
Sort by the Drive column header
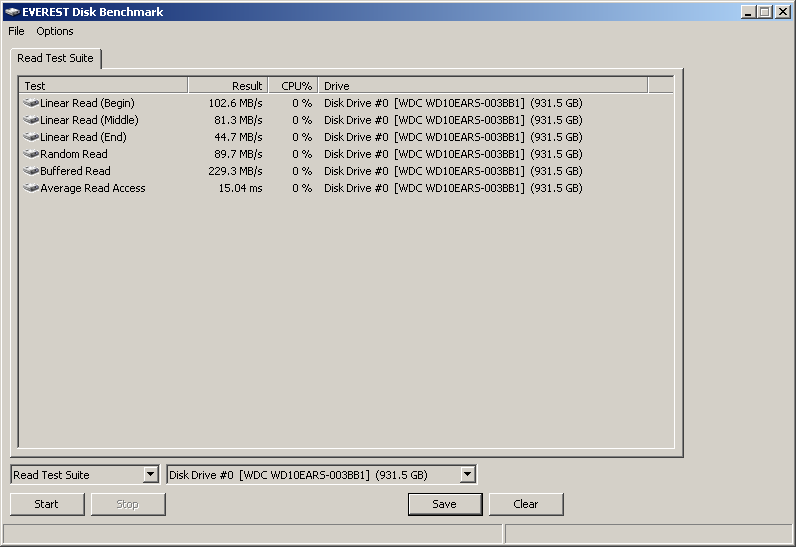click(483, 86)
